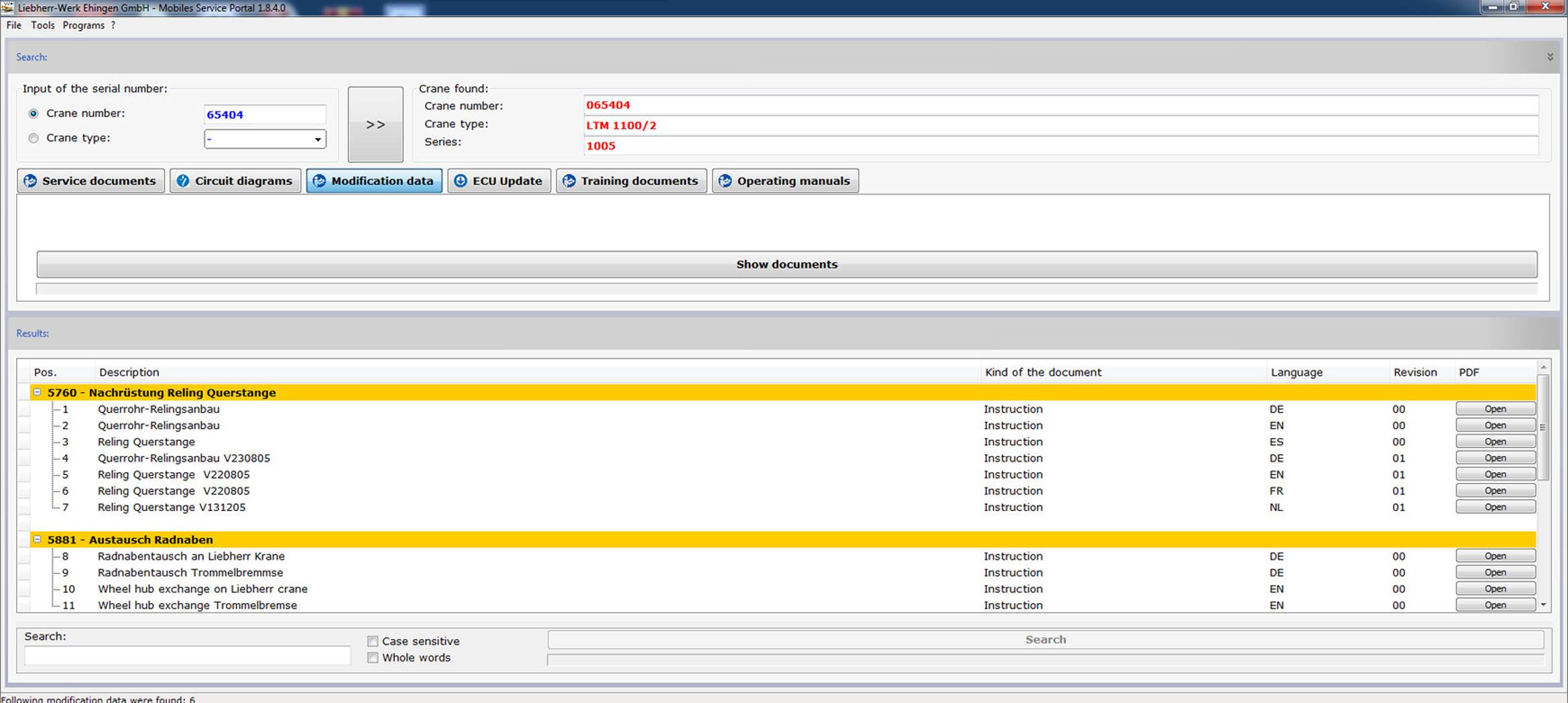The width and height of the screenshot is (1568, 703).
Task: Open the Crane type dropdown
Action: (x=318, y=140)
